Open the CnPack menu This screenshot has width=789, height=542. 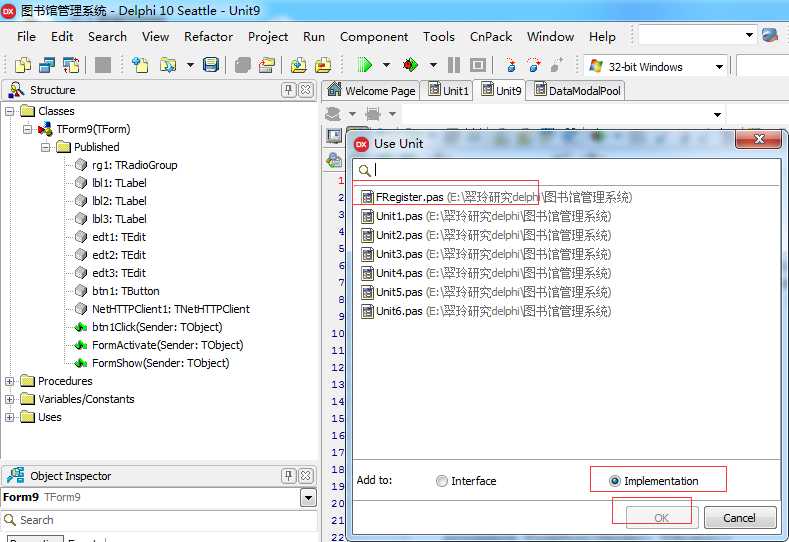(x=491, y=37)
